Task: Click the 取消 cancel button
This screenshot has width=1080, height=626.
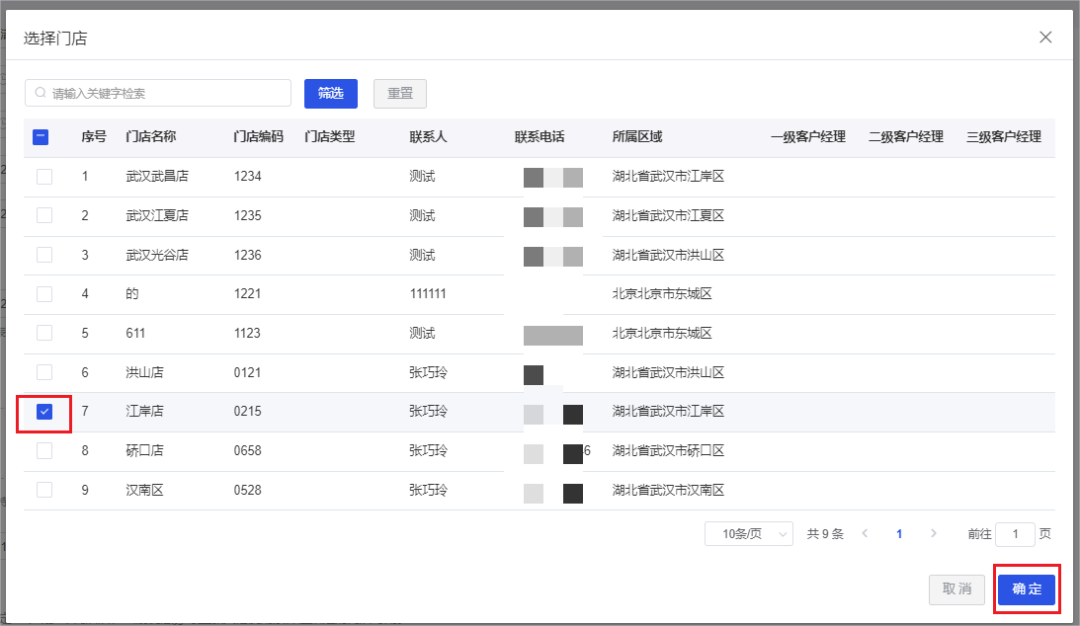Action: point(956,590)
